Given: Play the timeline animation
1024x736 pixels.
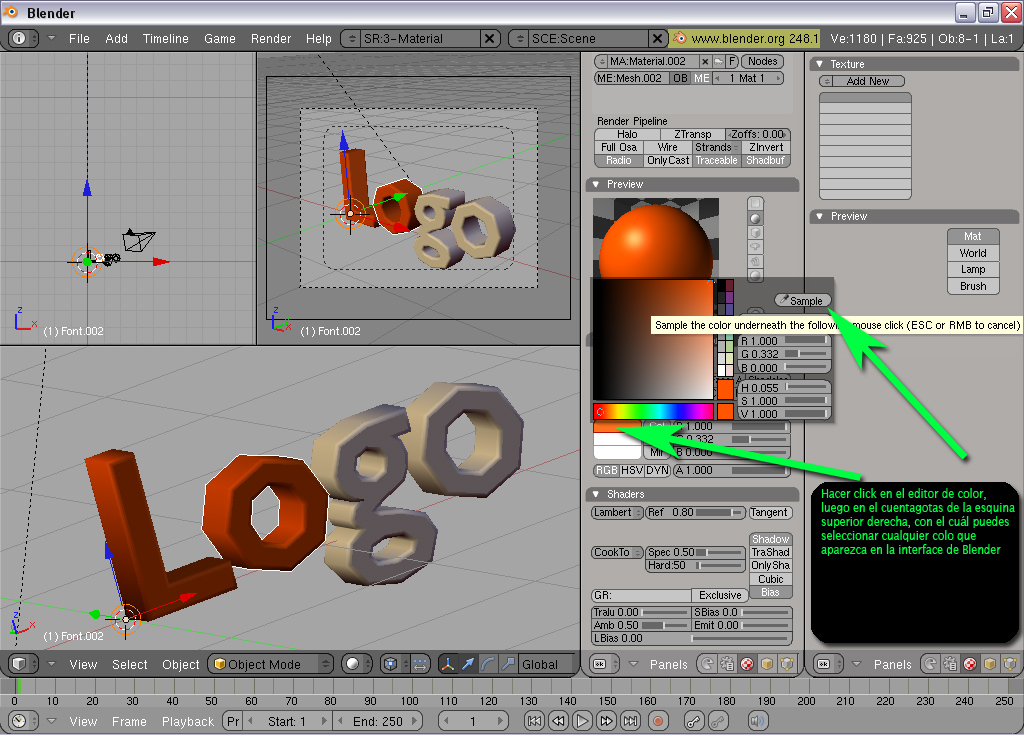Looking at the screenshot, I should tap(582, 721).
